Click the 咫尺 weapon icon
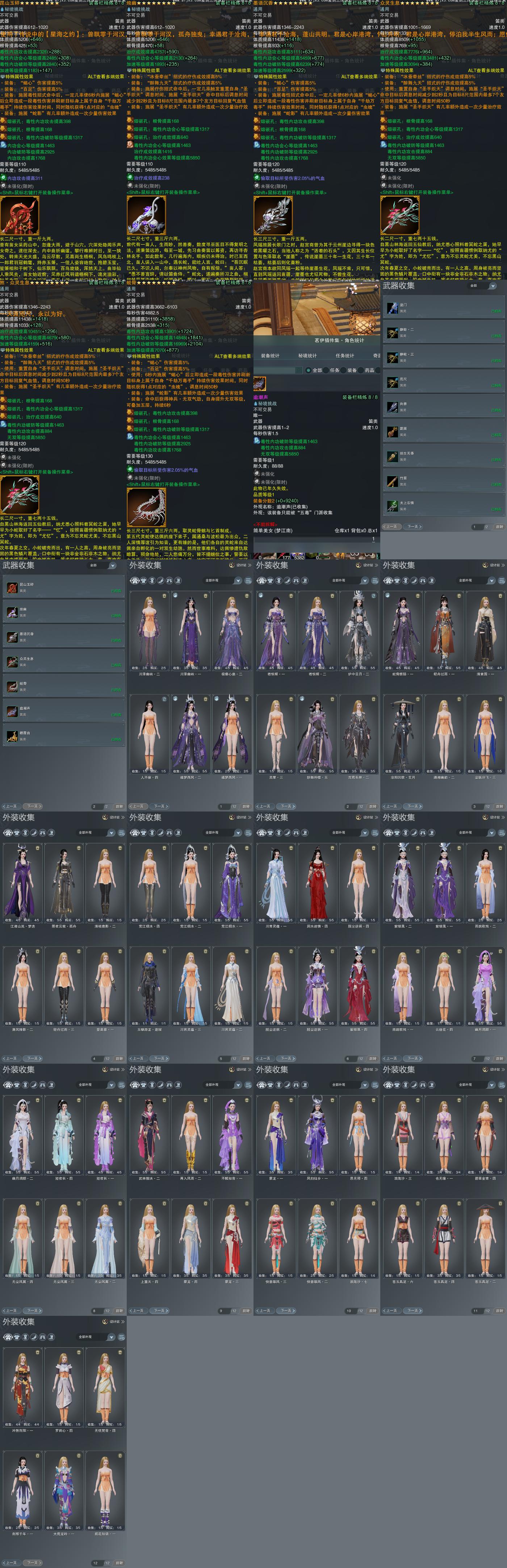Screen dimensions: 507x1568 tap(392, 382)
